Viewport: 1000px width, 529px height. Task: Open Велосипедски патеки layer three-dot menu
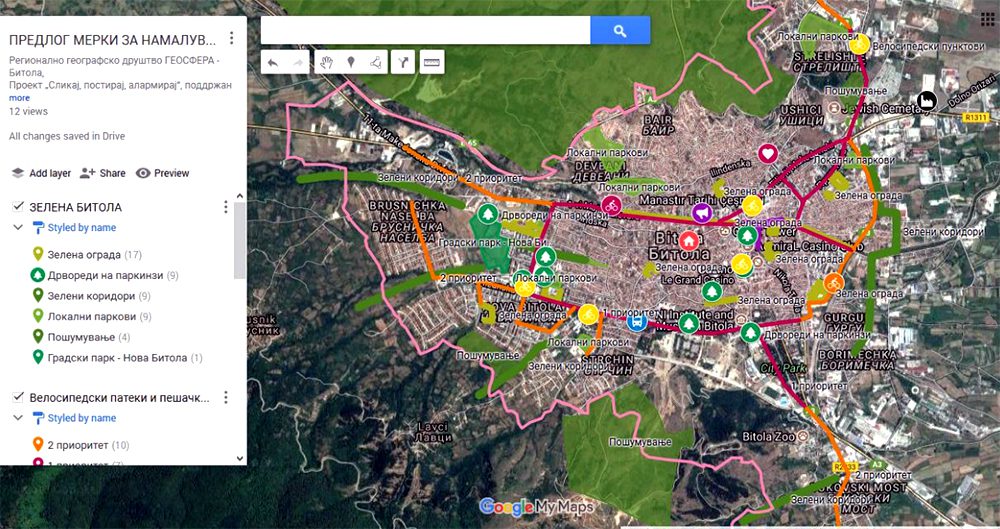(225, 398)
